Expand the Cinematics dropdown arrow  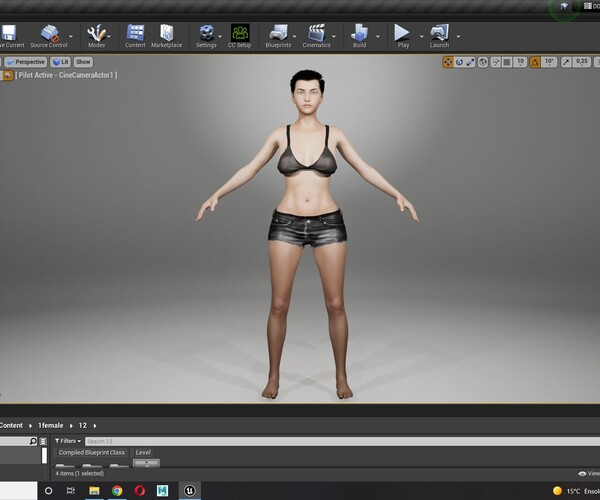(x=334, y=36)
